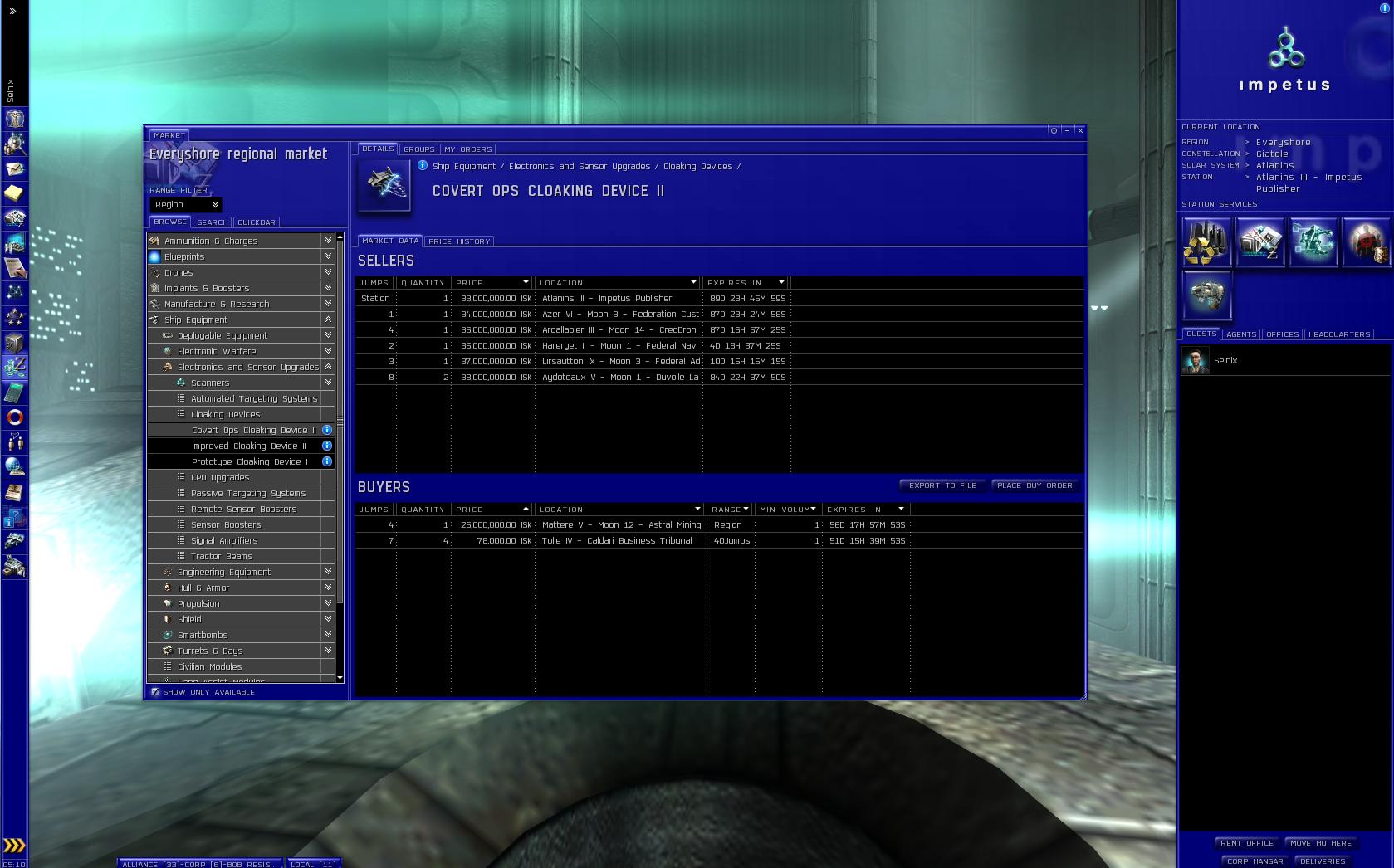The width and height of the screenshot is (1394, 868).
Task: Open the calculator icon in the sidebar
Action: 15,392
